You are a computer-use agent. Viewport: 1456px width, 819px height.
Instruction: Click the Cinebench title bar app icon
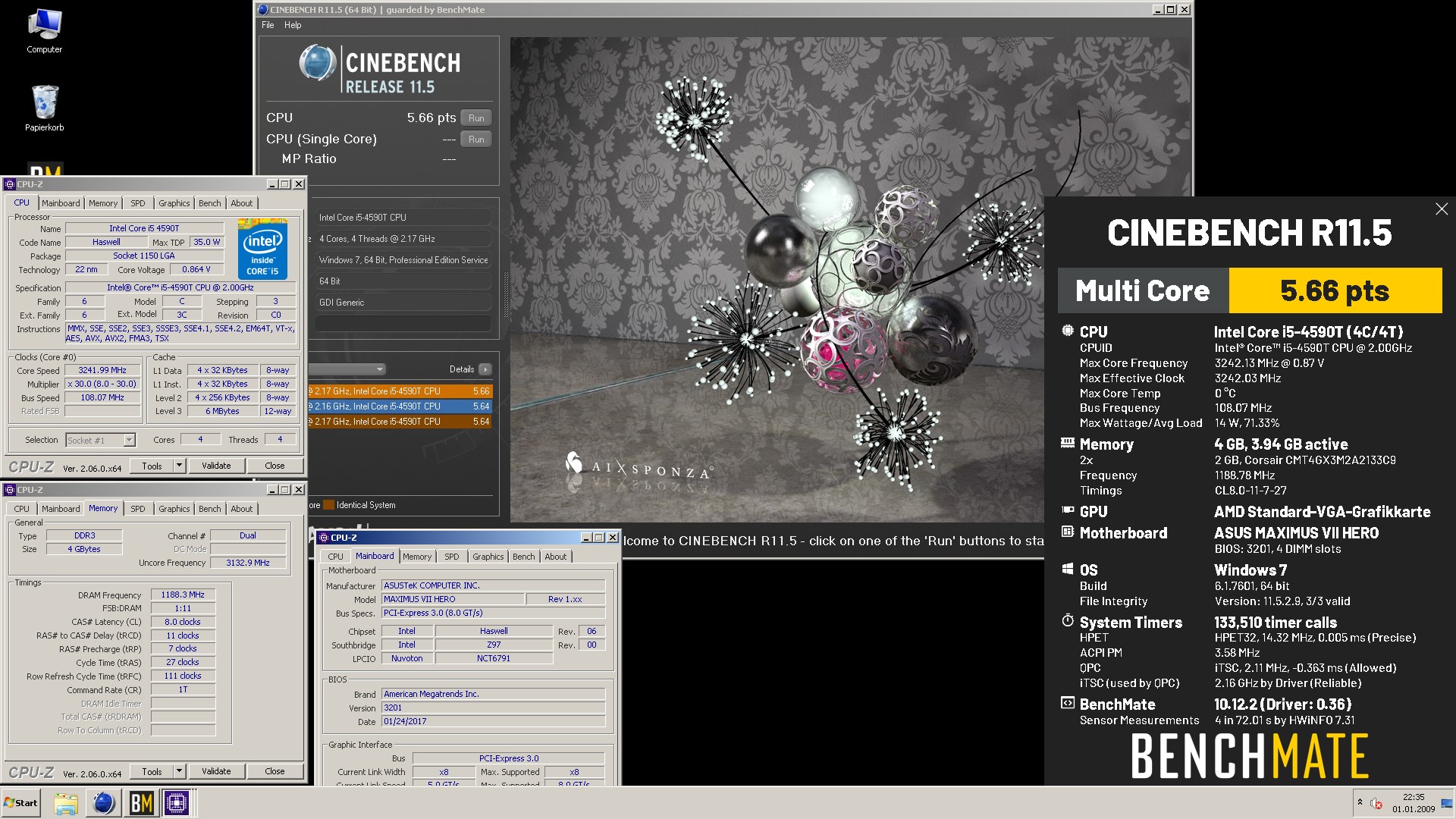point(262,10)
